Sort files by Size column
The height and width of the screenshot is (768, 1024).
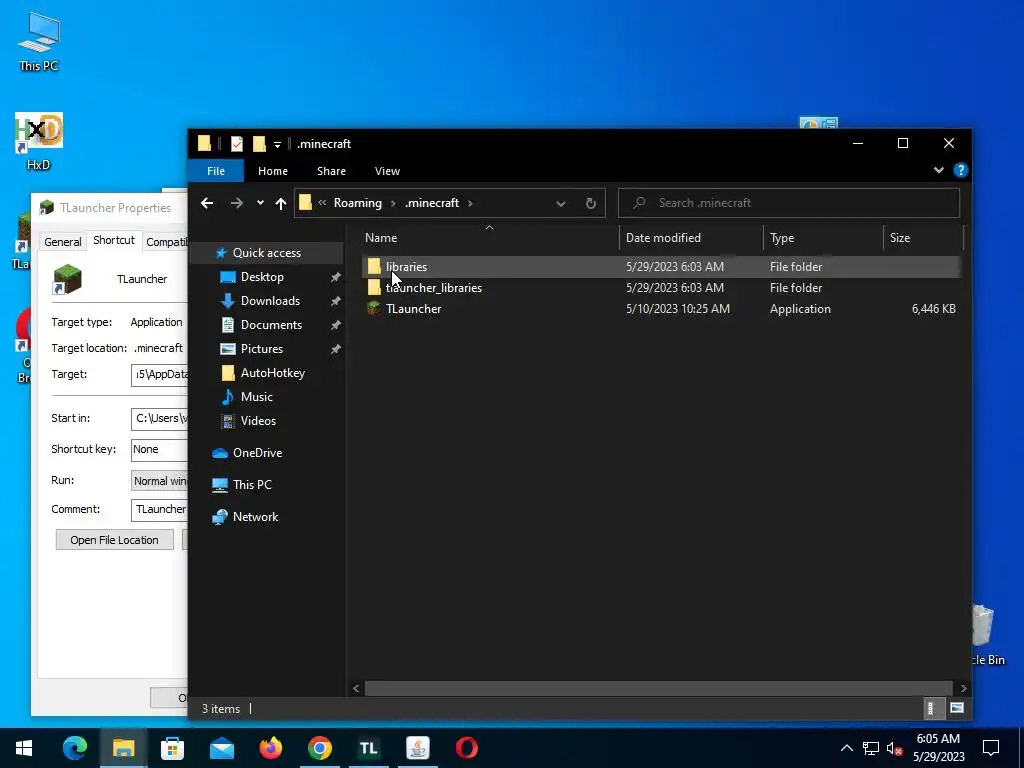coord(923,238)
